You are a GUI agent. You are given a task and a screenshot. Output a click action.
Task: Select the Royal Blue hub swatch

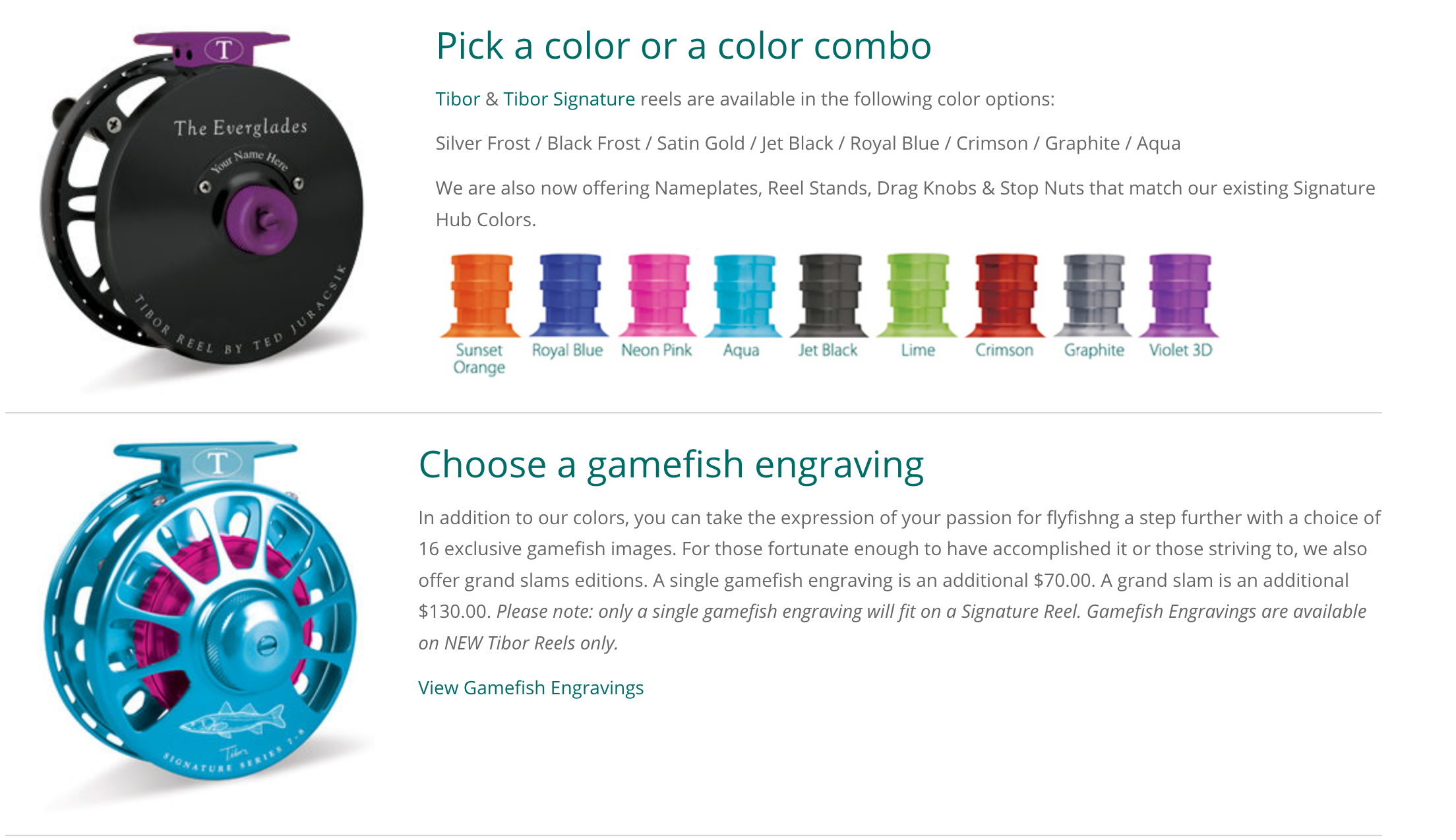pyautogui.click(x=569, y=296)
